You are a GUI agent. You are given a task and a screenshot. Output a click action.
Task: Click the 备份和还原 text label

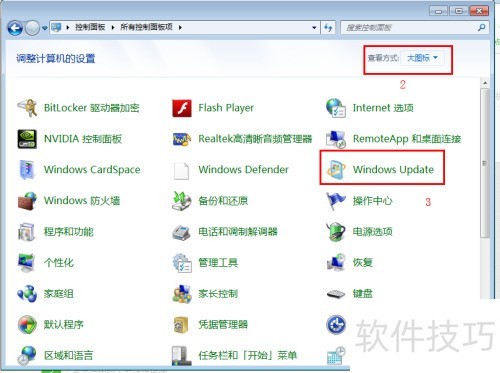coord(223,201)
